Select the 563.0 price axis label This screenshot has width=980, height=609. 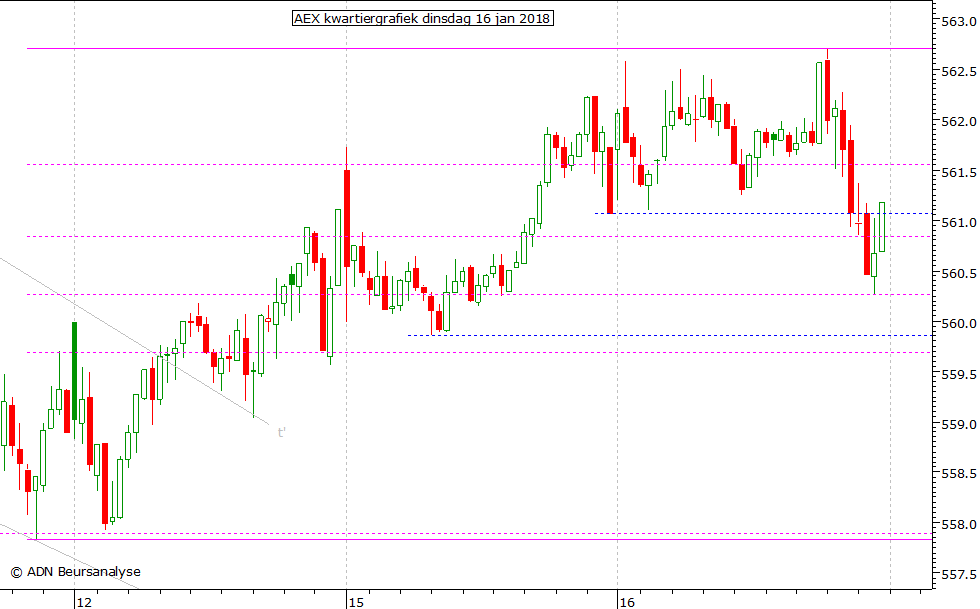click(958, 22)
